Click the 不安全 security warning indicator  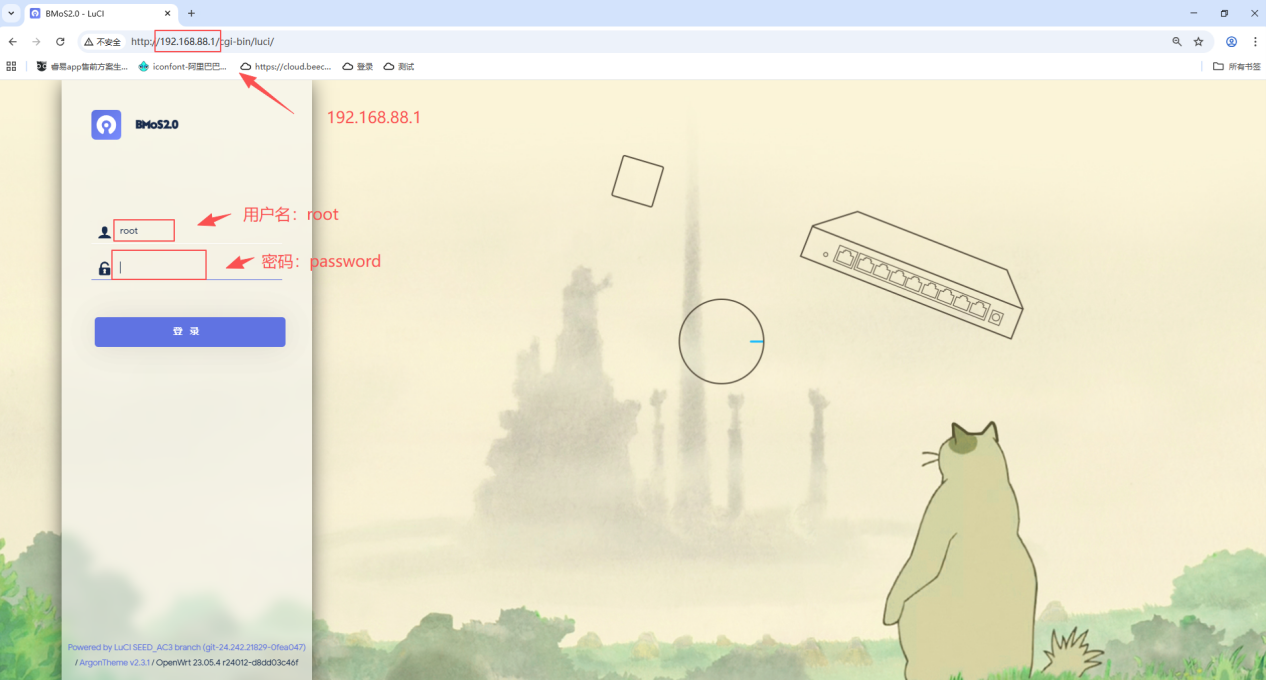point(103,42)
